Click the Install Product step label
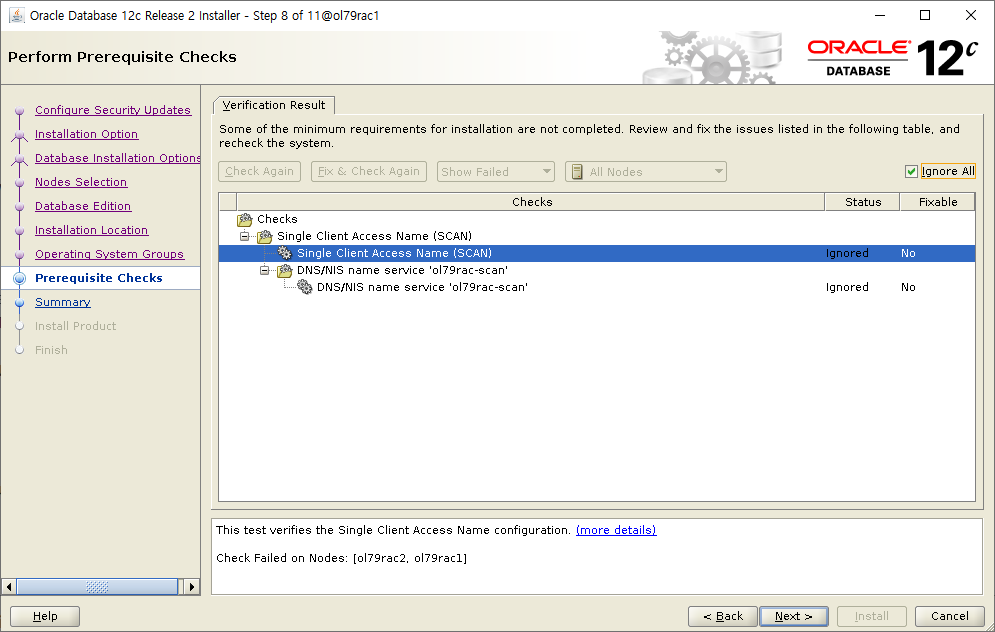This screenshot has width=995, height=632. (76, 326)
